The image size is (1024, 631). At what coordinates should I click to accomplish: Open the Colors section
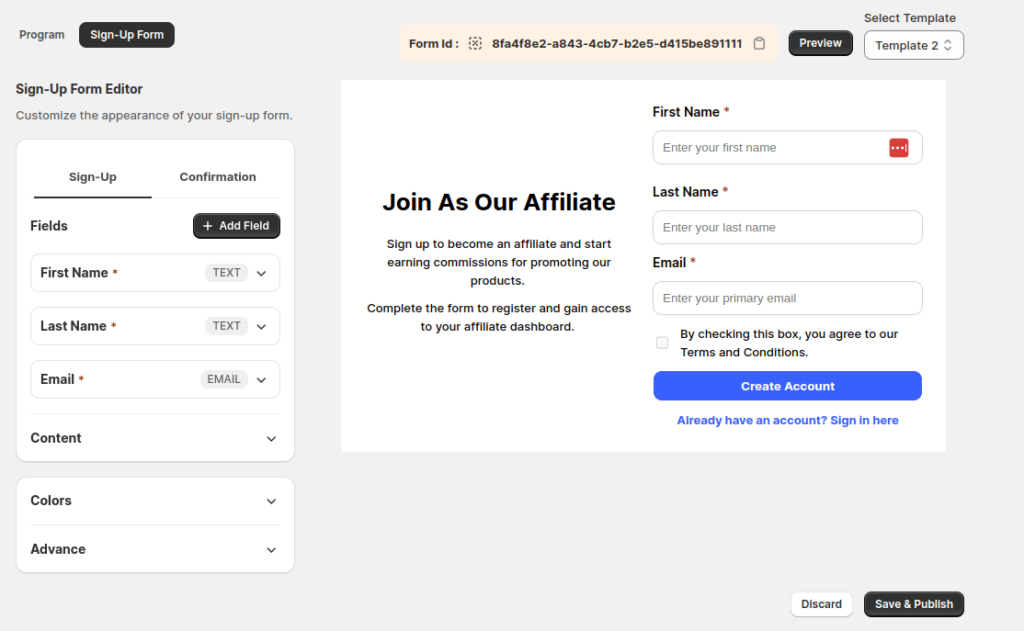[x=270, y=501]
